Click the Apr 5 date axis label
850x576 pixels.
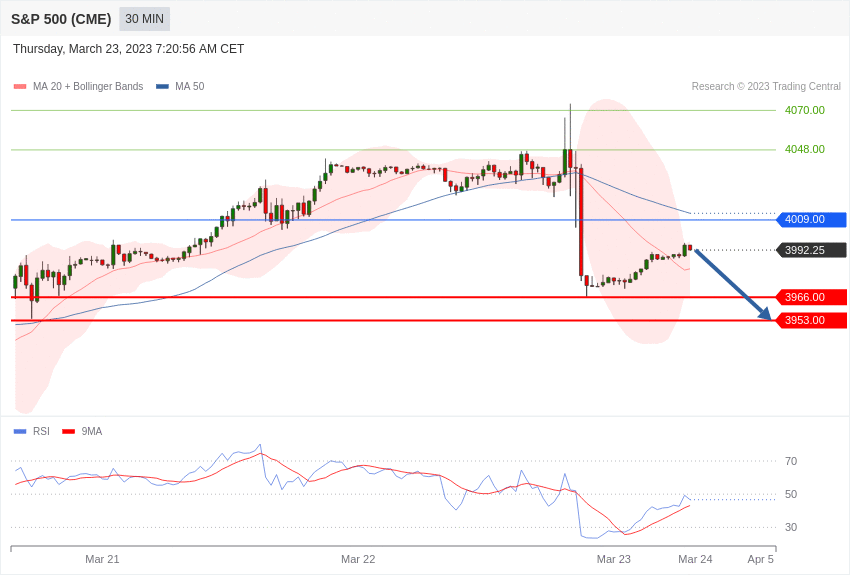pyautogui.click(x=761, y=559)
